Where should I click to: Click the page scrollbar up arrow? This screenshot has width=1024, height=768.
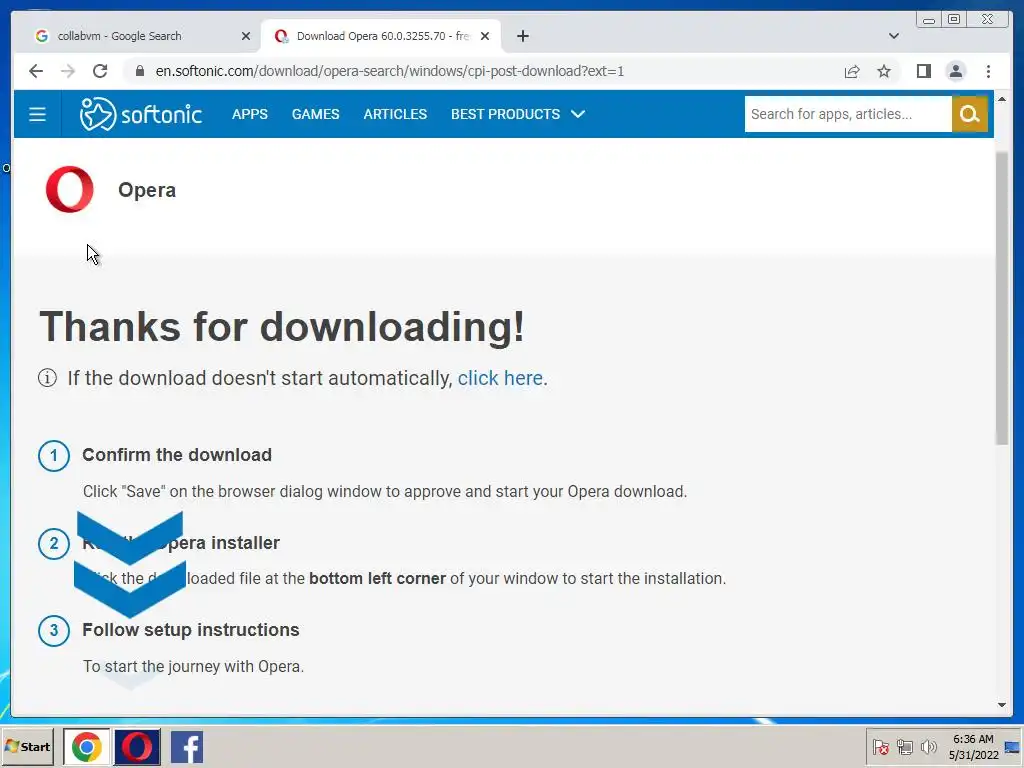click(x=1002, y=99)
